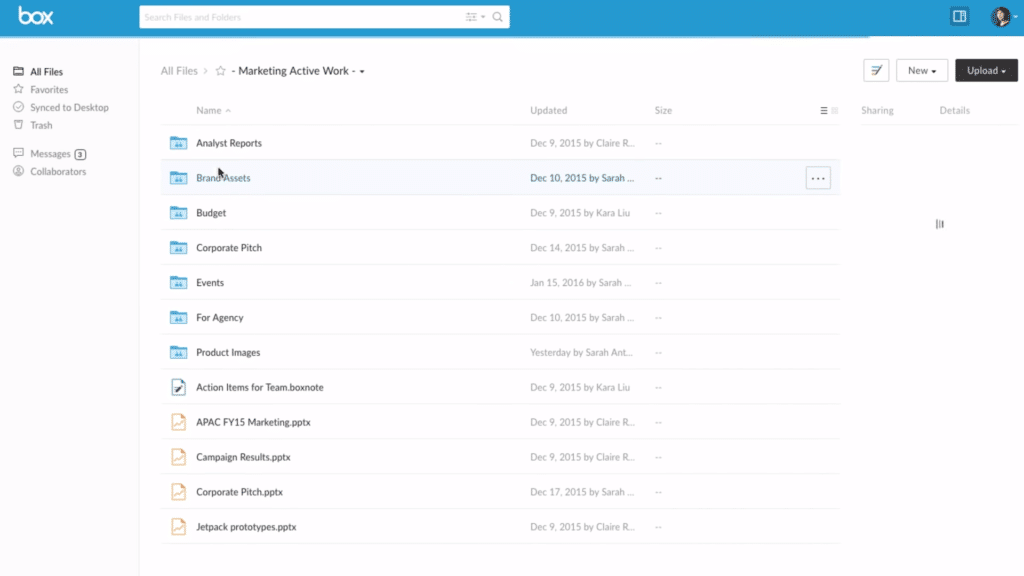Open Jetpack prototypes.pptx file name

click(x=246, y=527)
